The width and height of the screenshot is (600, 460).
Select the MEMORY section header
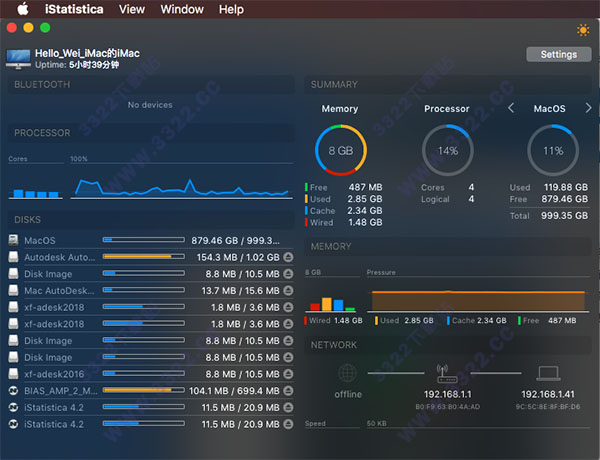tap(448, 246)
